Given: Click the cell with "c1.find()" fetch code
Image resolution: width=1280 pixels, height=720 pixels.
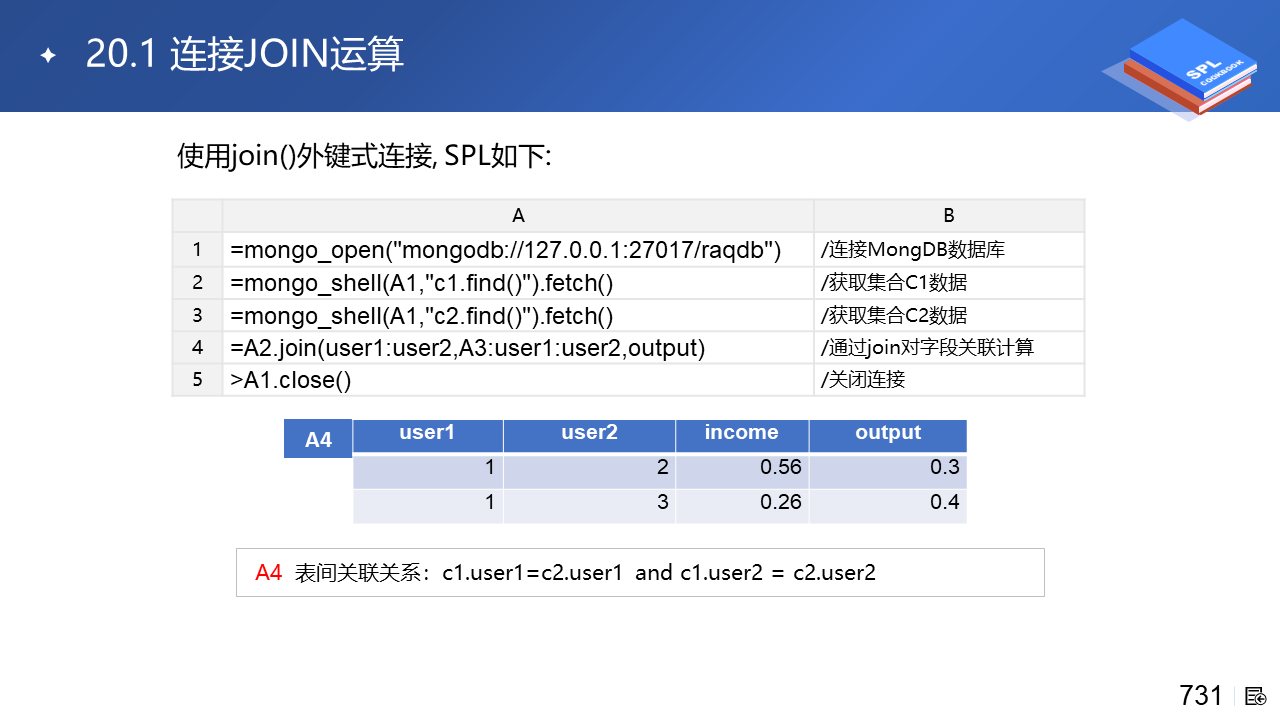Looking at the screenshot, I should tap(518, 283).
